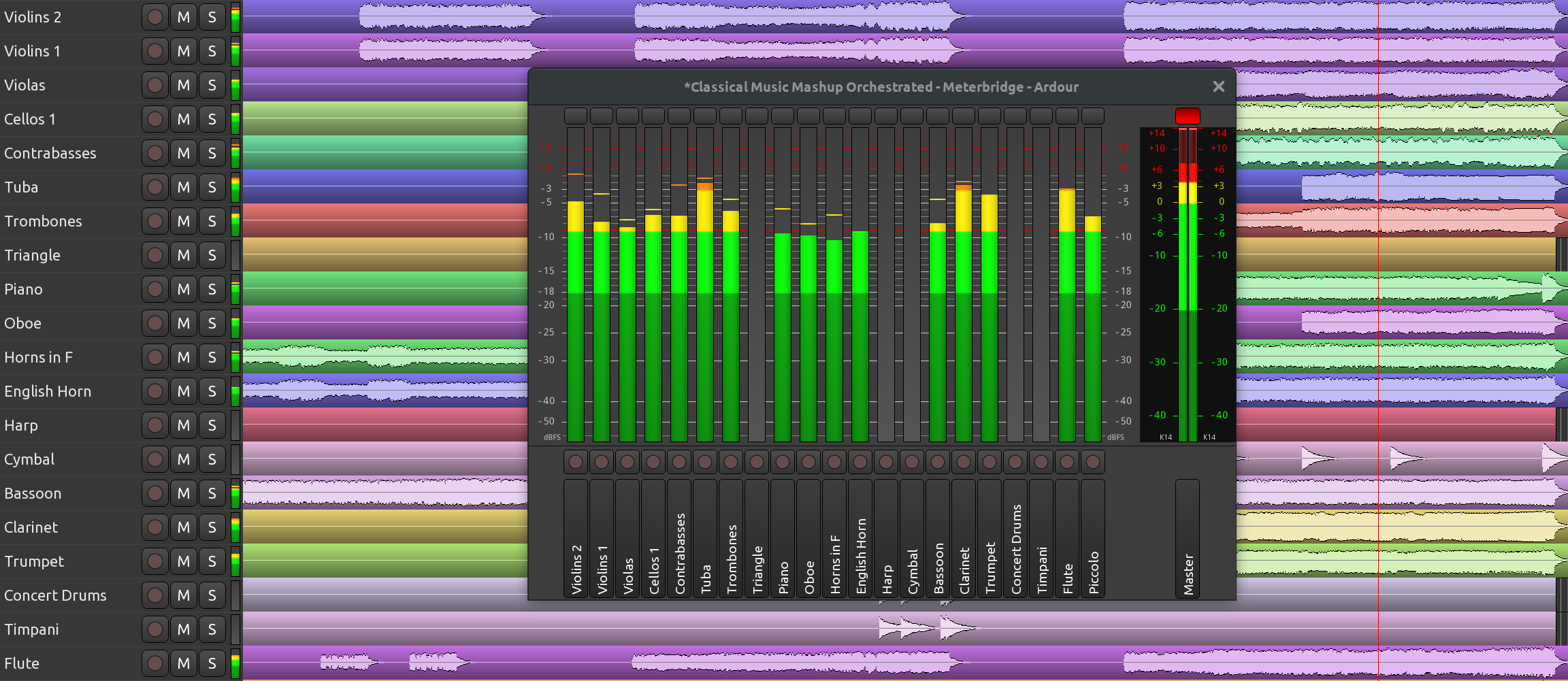1568x681 pixels.
Task: Click Master name strip in Meterbridge
Action: (1188, 539)
